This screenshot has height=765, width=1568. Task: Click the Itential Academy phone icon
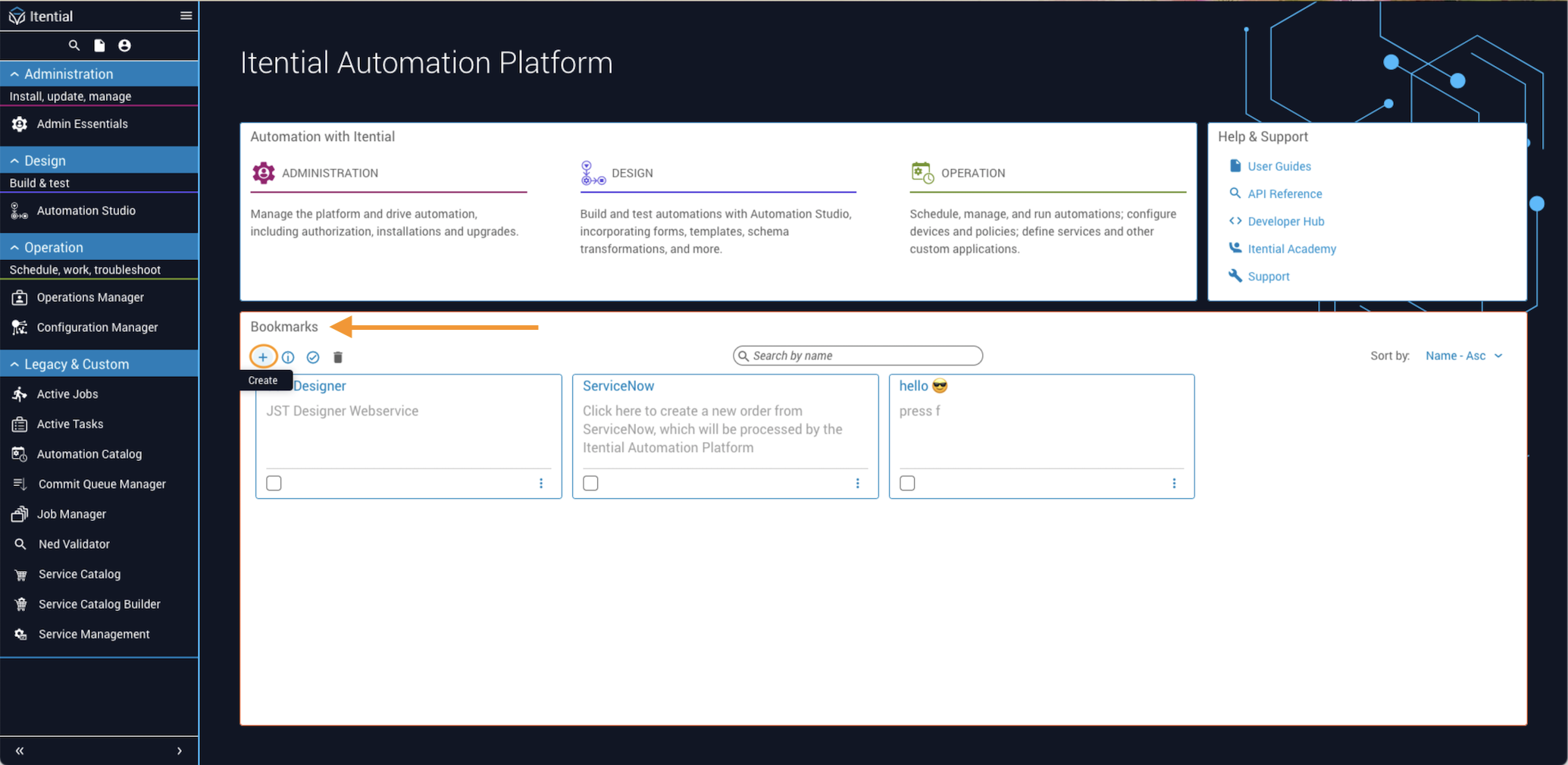click(x=1235, y=248)
